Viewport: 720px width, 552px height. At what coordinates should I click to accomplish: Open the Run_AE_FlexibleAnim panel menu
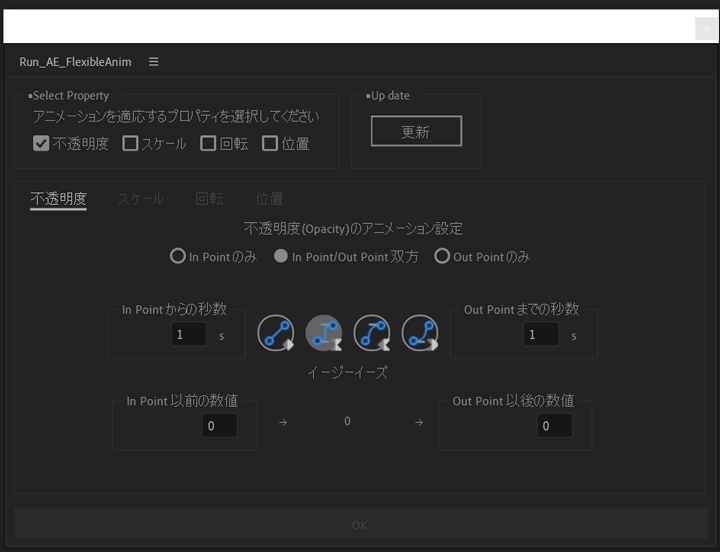pos(153,62)
